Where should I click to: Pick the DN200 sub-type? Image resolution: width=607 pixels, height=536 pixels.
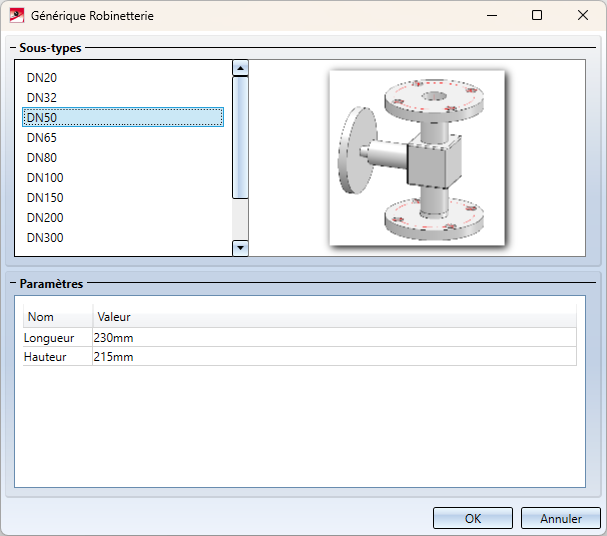tap(45, 218)
